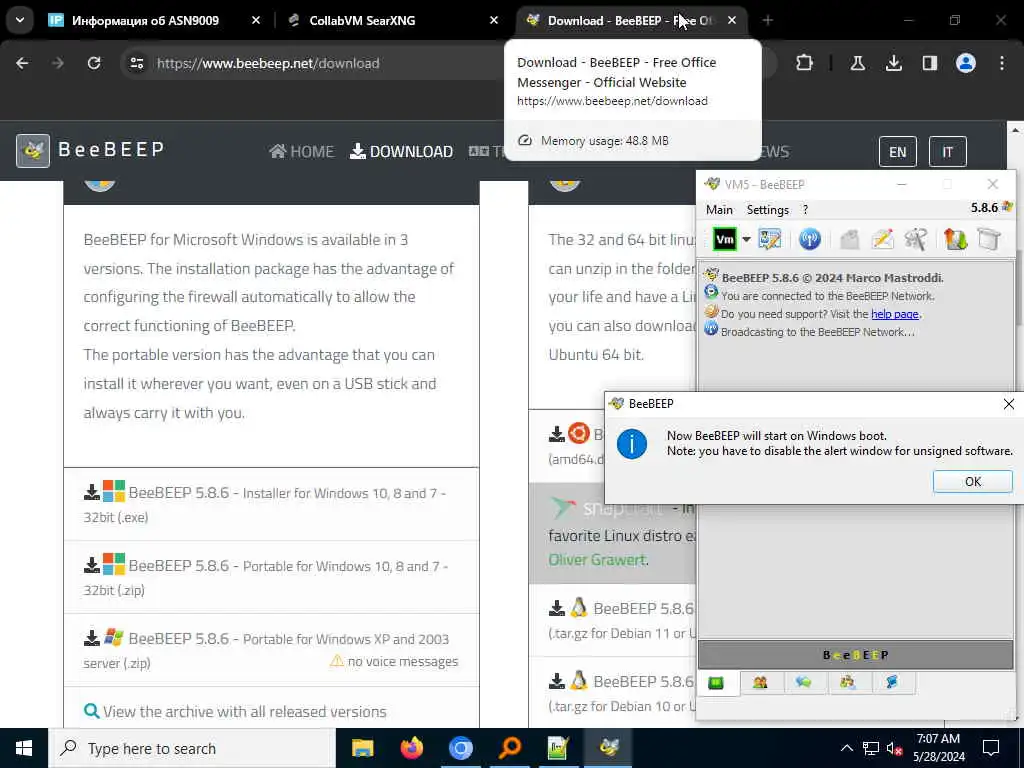The height and width of the screenshot is (768, 1024).
Task: Open a new browser tab
Action: click(x=767, y=20)
